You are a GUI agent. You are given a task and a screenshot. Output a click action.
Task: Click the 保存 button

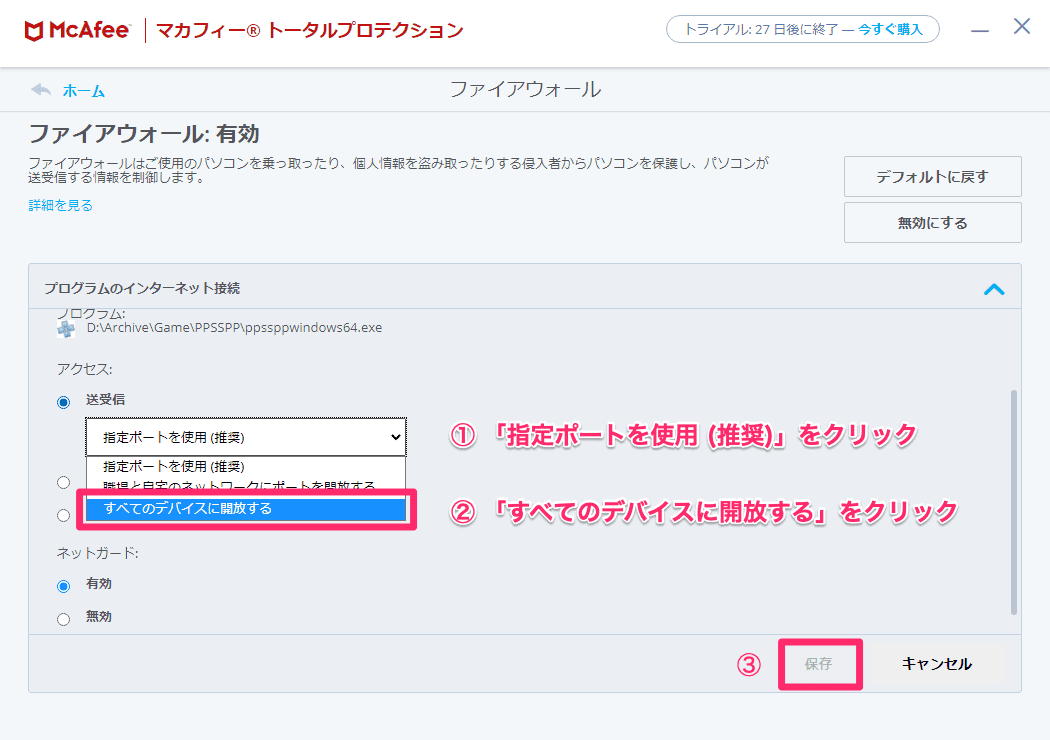coord(820,664)
